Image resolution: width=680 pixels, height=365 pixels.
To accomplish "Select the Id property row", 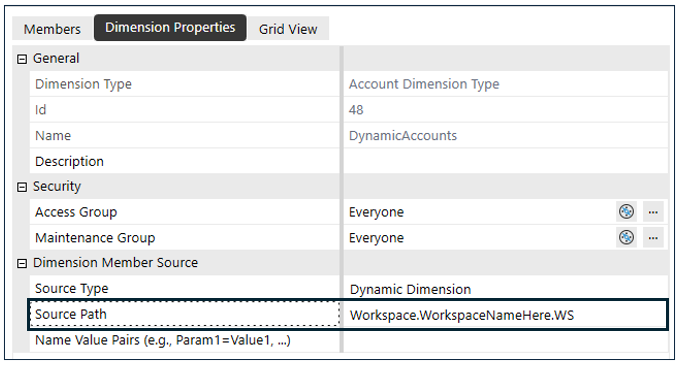I will 349,110.
